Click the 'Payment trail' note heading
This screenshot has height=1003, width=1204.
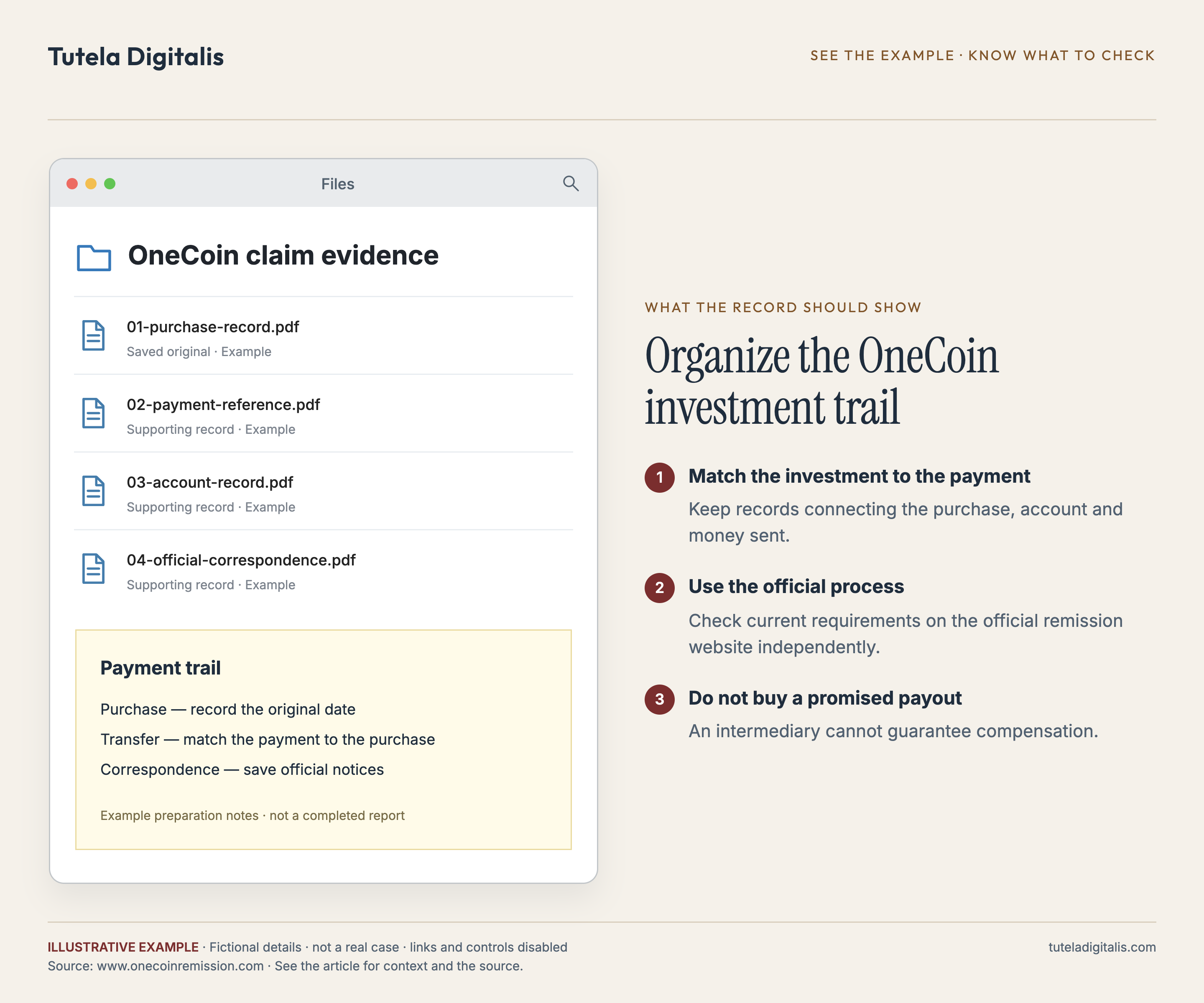(161, 668)
